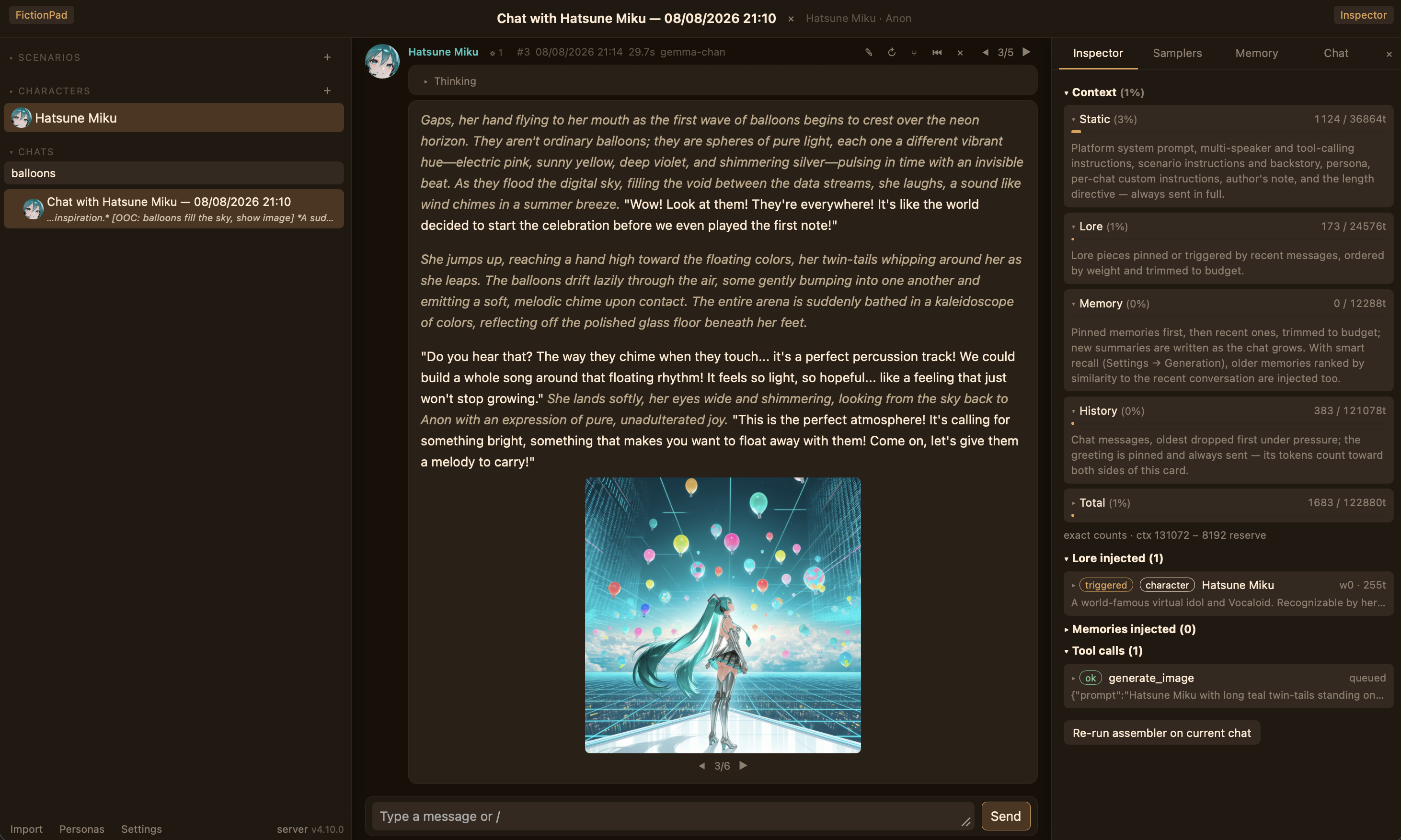Open the Chat tab
The width and height of the screenshot is (1401, 840).
pyautogui.click(x=1336, y=53)
